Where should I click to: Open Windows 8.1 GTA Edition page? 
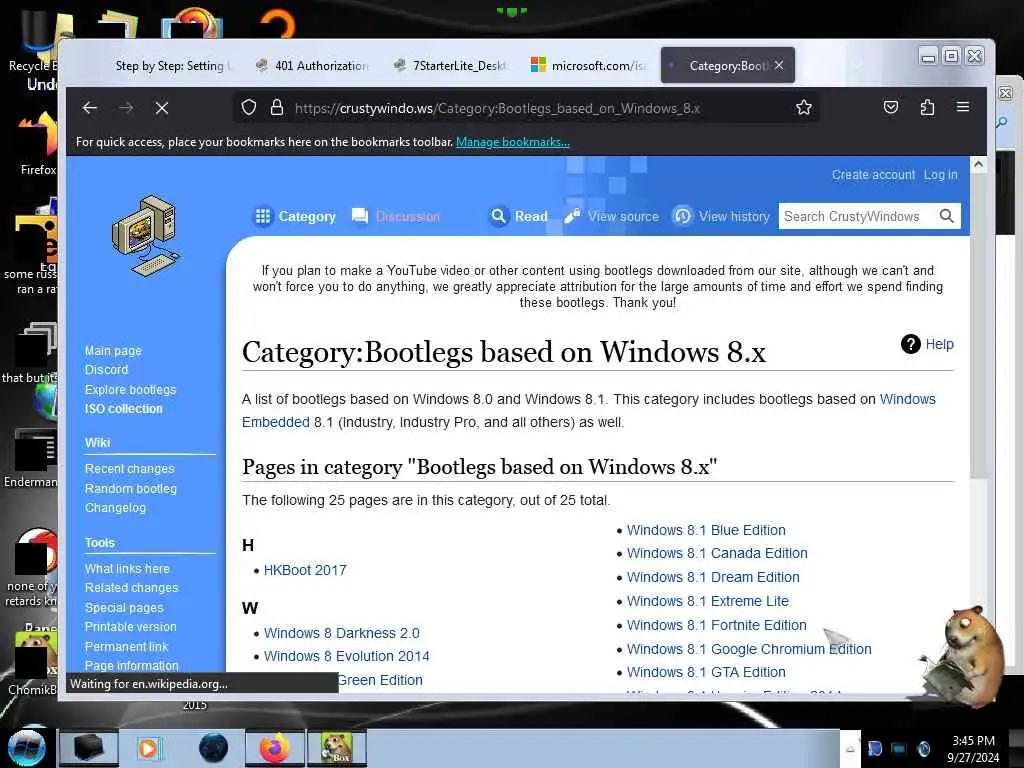click(706, 672)
